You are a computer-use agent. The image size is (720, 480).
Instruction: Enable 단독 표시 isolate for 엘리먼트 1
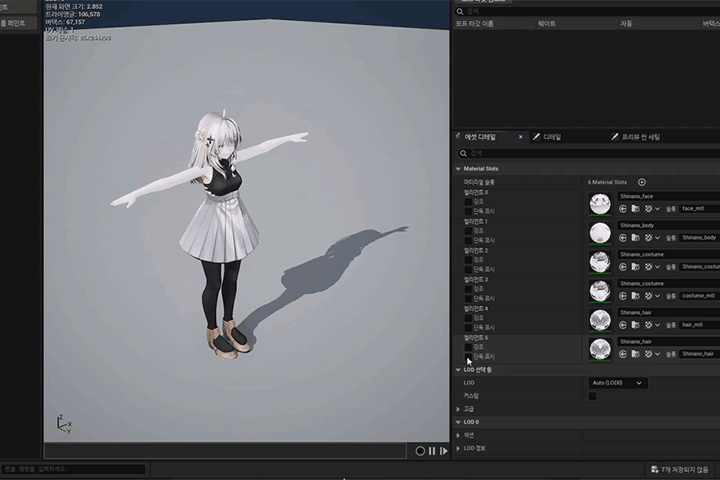[x=468, y=241]
